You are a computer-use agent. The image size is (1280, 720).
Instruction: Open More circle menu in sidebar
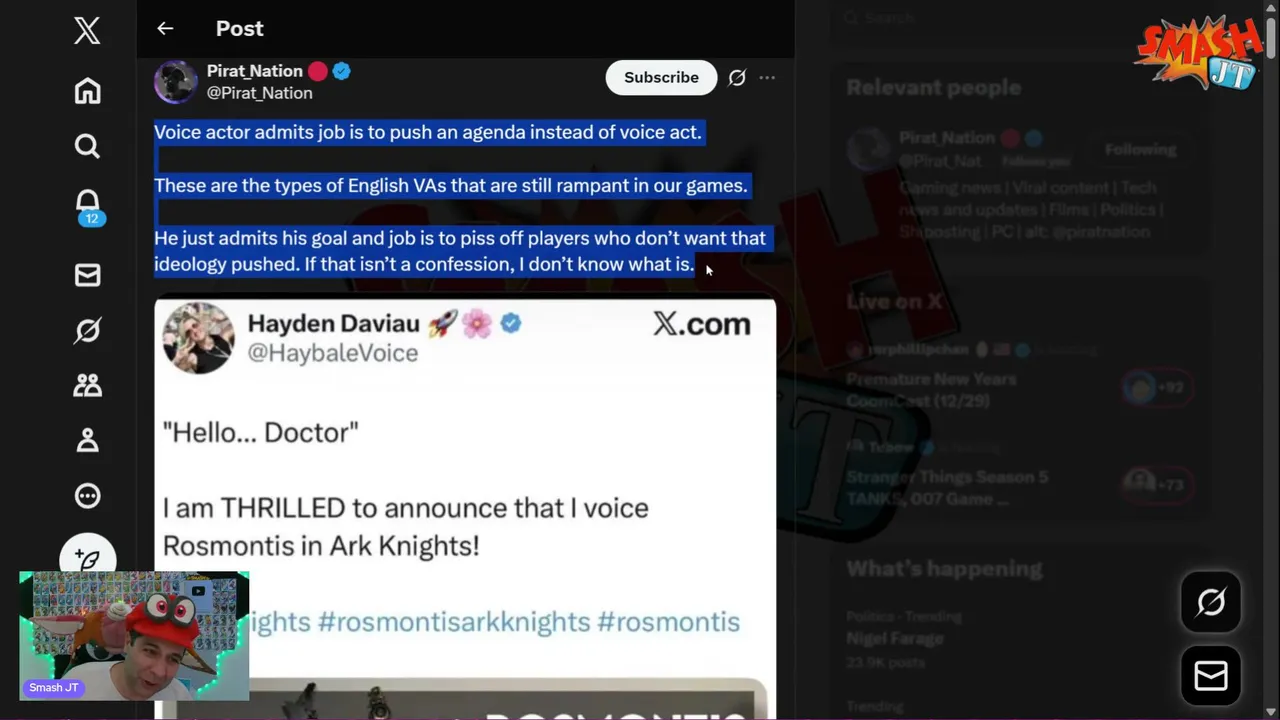click(x=87, y=495)
